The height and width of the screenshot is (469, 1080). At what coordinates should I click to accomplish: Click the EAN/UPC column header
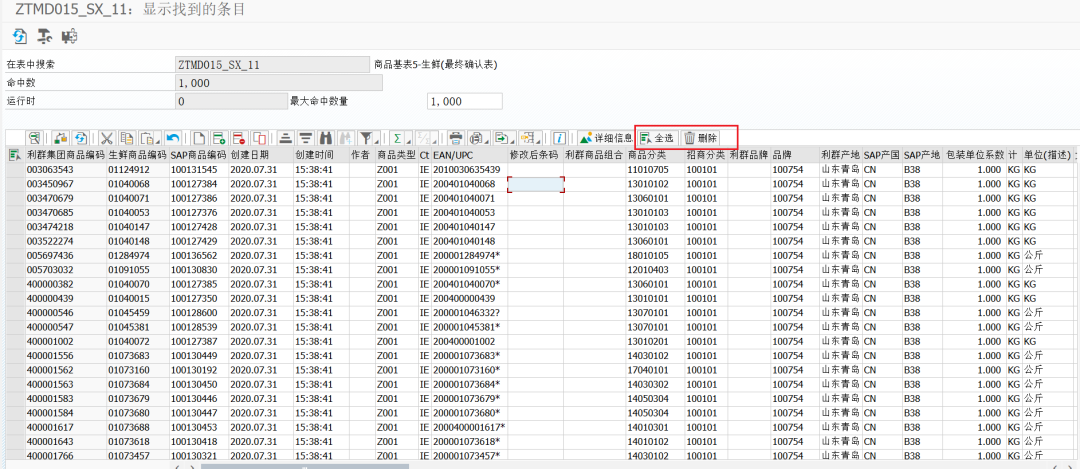(469, 155)
